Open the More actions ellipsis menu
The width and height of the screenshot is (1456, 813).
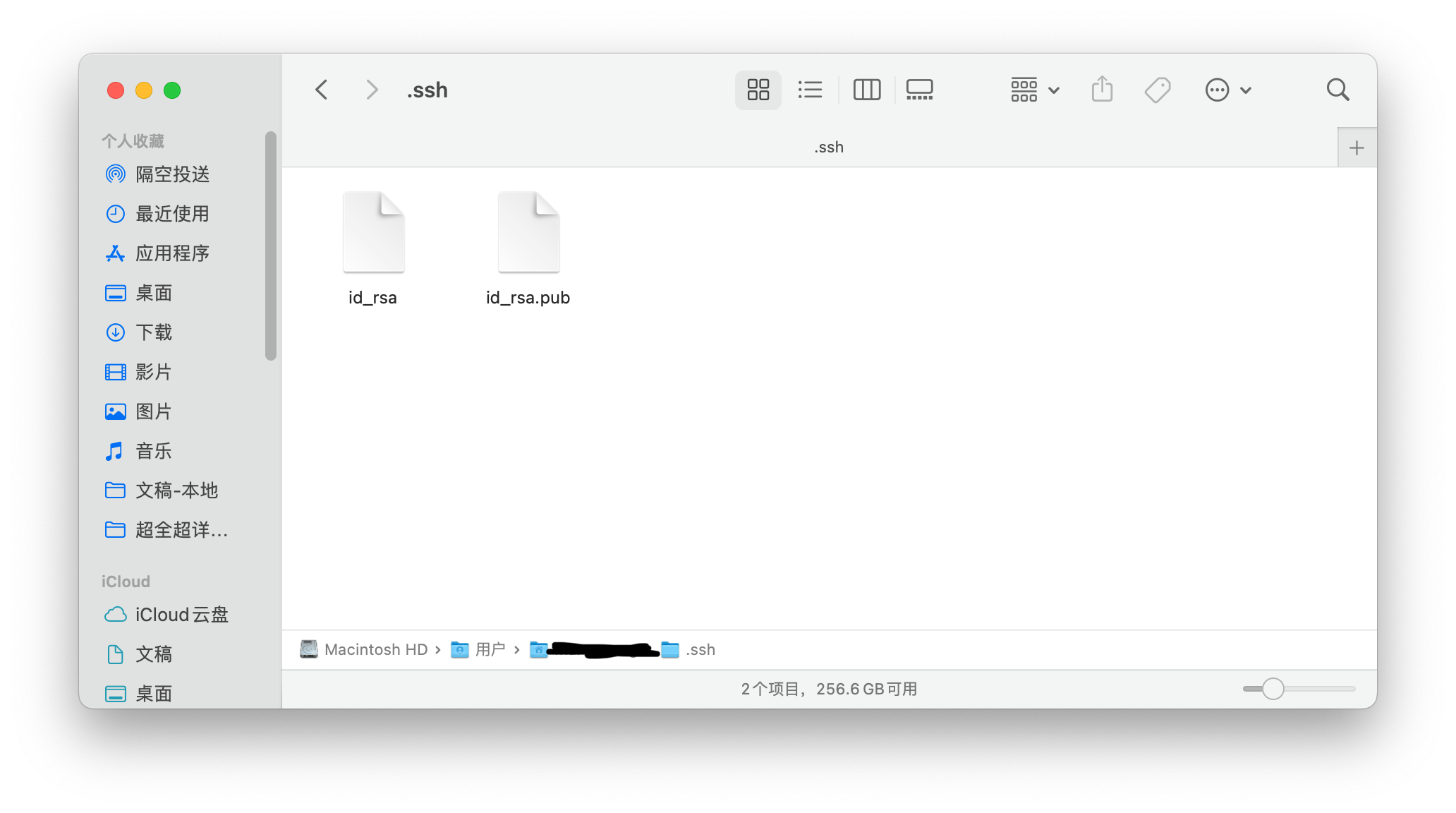tap(1227, 90)
